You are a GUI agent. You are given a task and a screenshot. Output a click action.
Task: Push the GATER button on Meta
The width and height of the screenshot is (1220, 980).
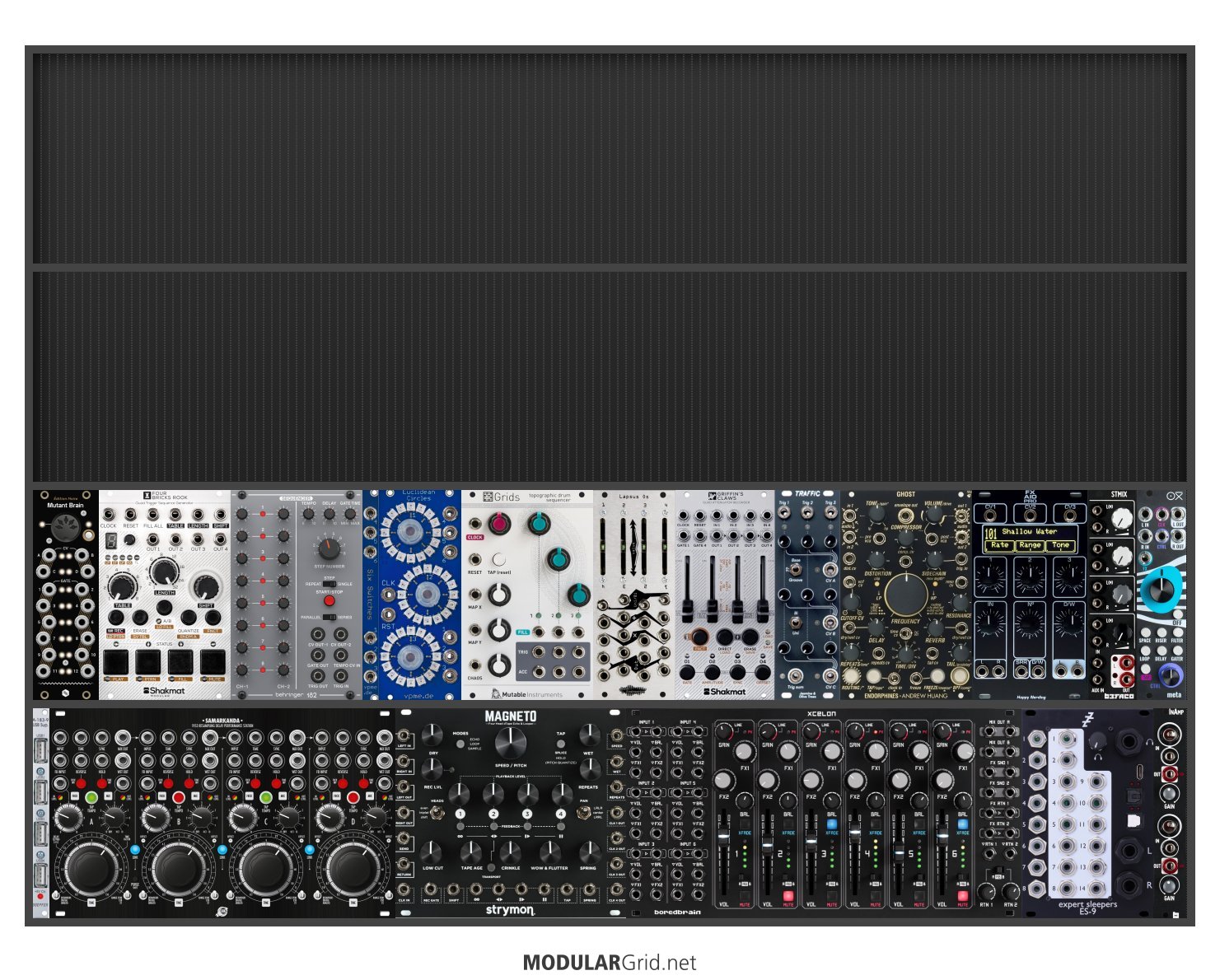[x=1176, y=651]
